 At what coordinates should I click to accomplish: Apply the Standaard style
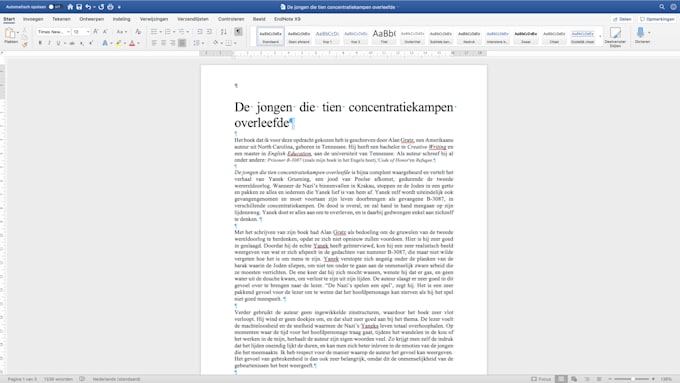(x=271, y=36)
